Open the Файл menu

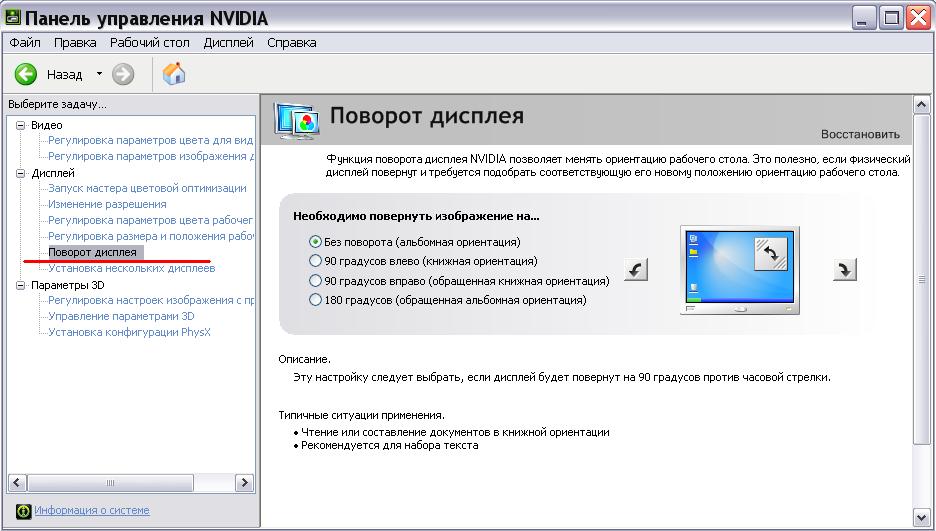click(x=25, y=43)
